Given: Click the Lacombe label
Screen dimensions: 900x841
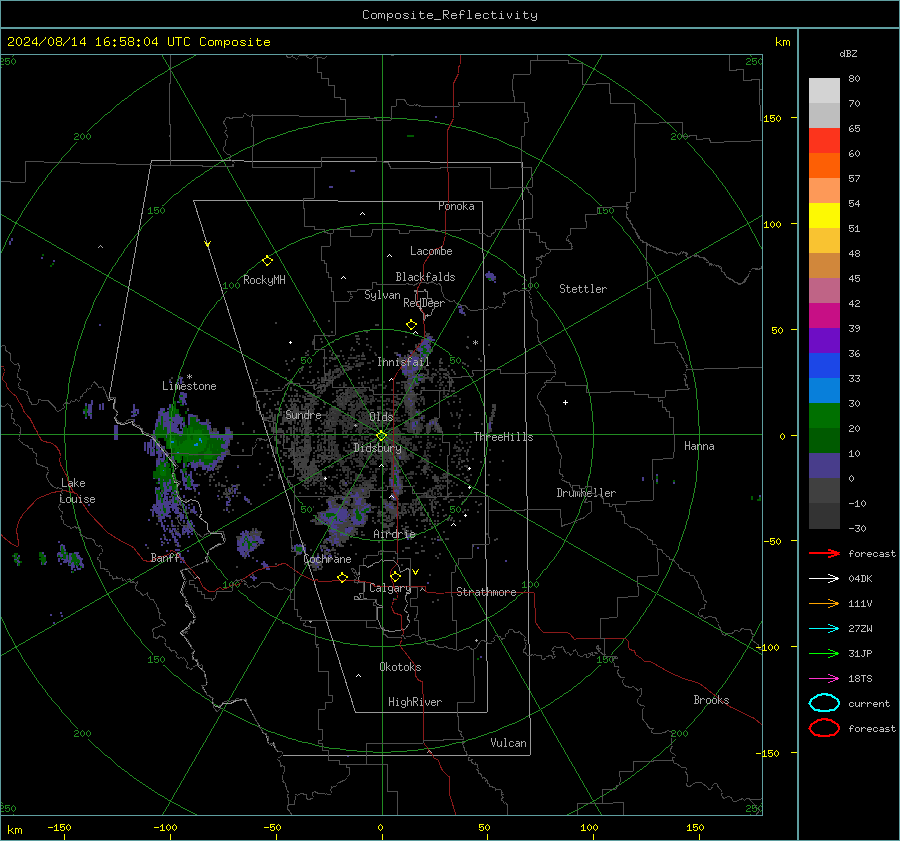Looking at the screenshot, I should click(431, 251).
